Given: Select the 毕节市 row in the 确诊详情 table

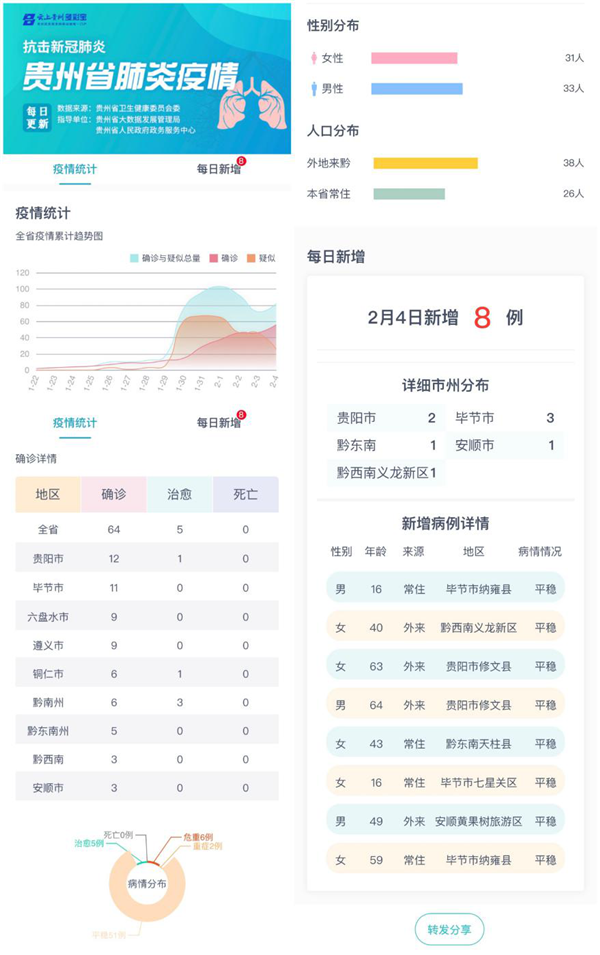Looking at the screenshot, I should 147,588.
